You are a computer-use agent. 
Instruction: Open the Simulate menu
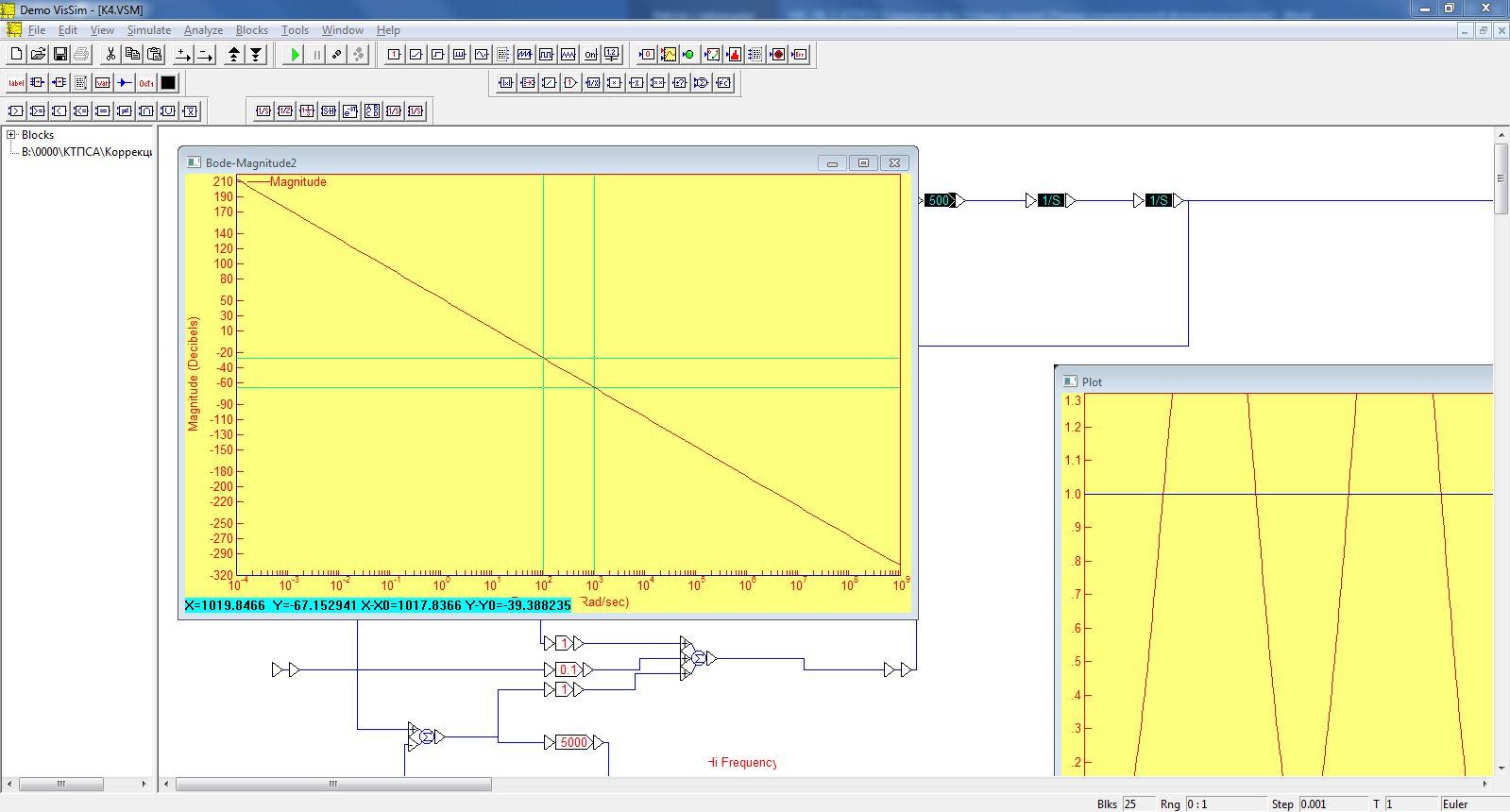(148, 30)
